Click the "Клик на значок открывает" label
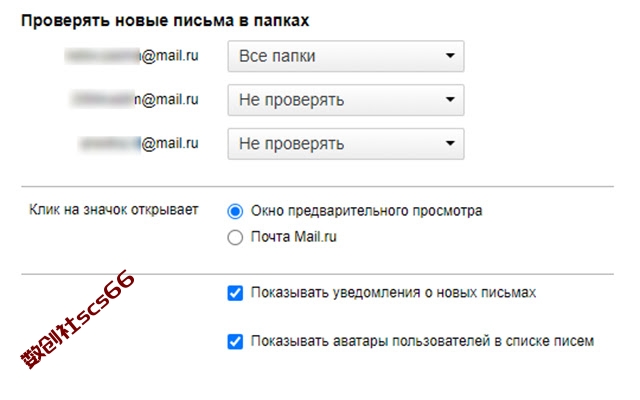This screenshot has height=400, width=640. click(x=113, y=210)
